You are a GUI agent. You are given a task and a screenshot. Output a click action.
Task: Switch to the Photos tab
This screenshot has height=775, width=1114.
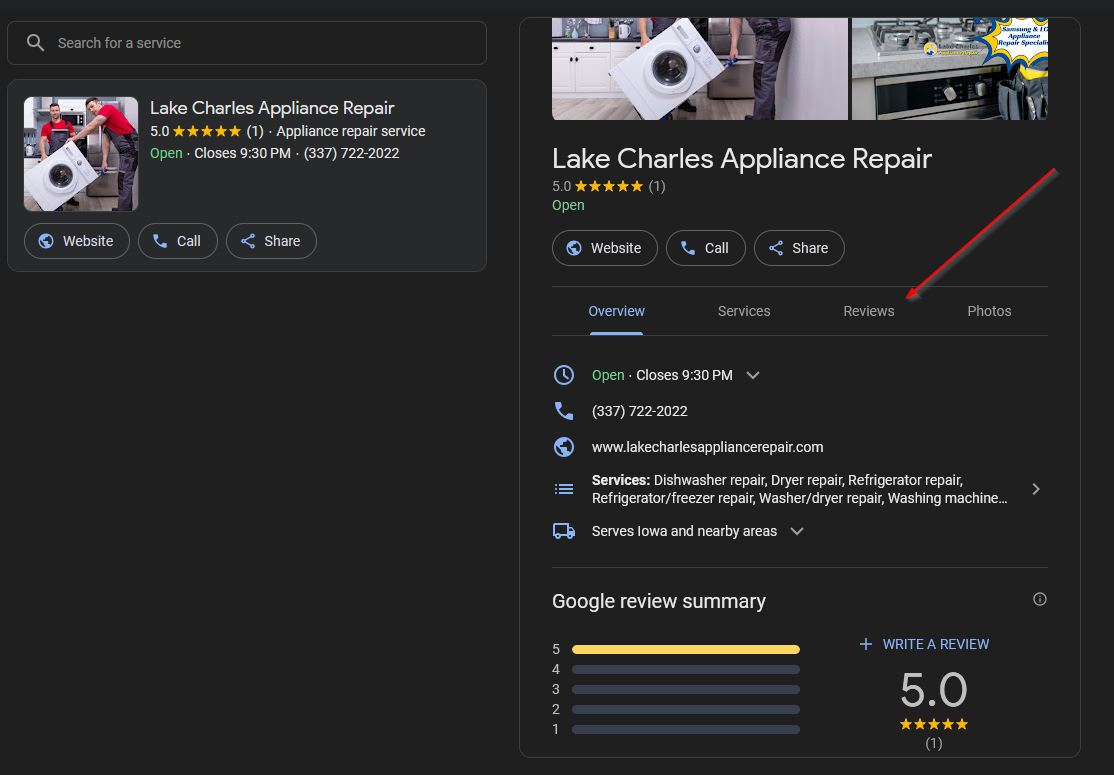[x=989, y=311]
